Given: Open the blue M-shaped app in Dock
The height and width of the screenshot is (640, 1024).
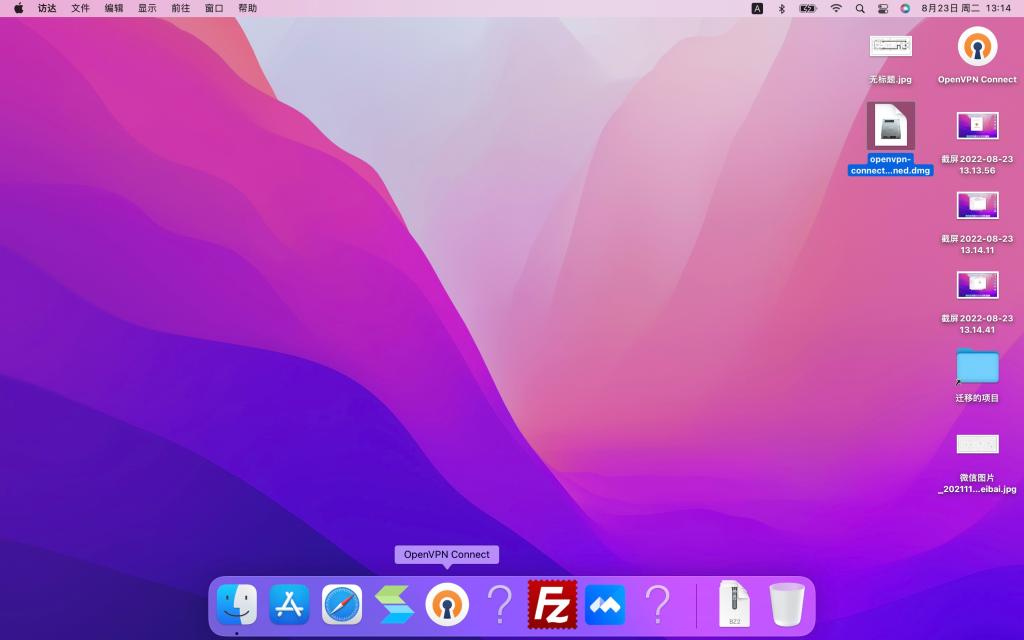Looking at the screenshot, I should point(605,604).
